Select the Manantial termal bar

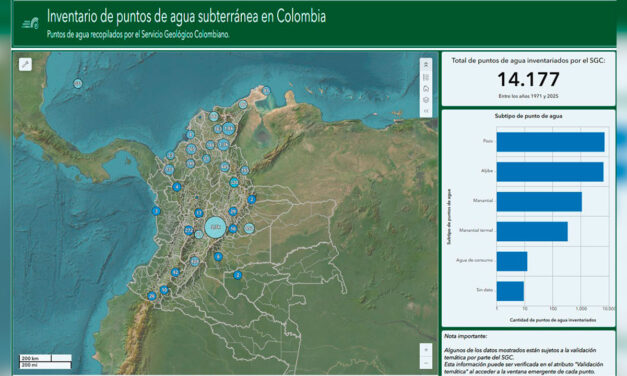[x=532, y=231]
